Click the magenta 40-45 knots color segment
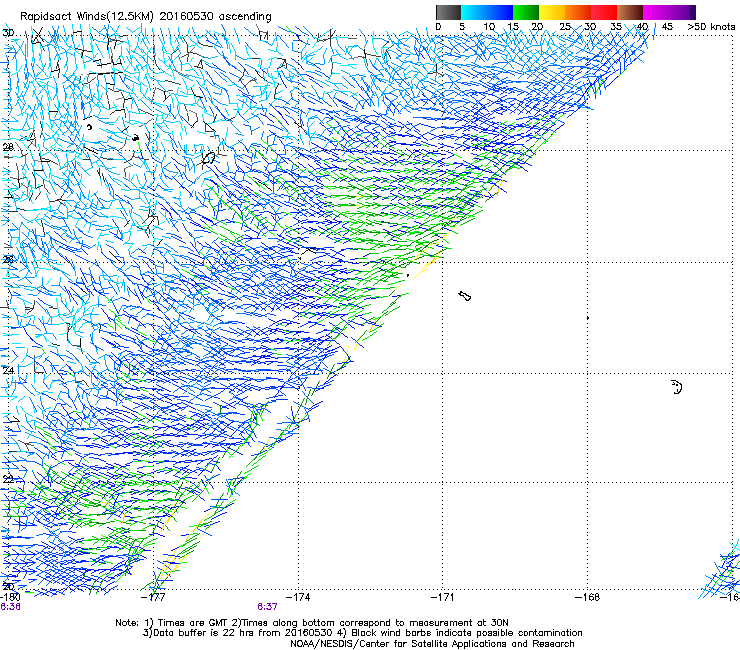The image size is (740, 650). [x=656, y=12]
